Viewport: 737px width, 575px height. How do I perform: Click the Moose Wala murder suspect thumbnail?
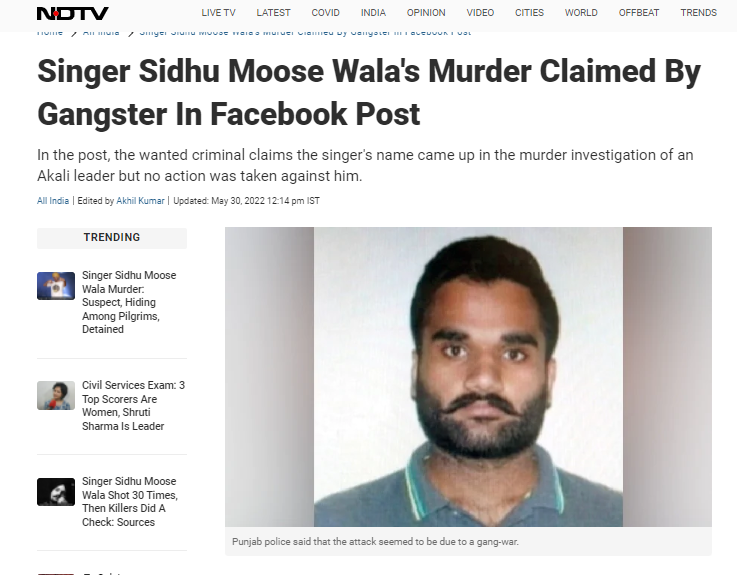[x=56, y=286]
